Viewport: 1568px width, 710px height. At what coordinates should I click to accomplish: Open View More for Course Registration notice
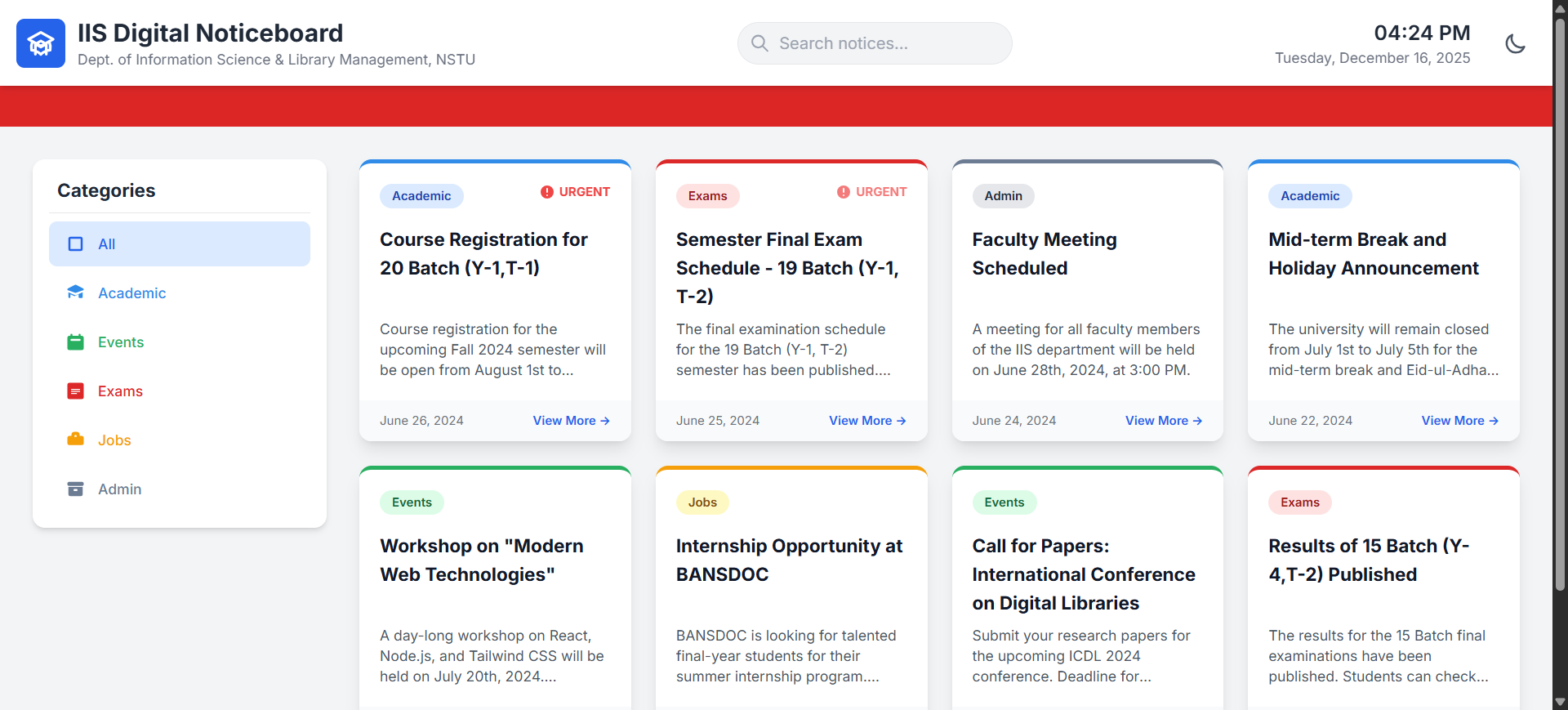[571, 421]
